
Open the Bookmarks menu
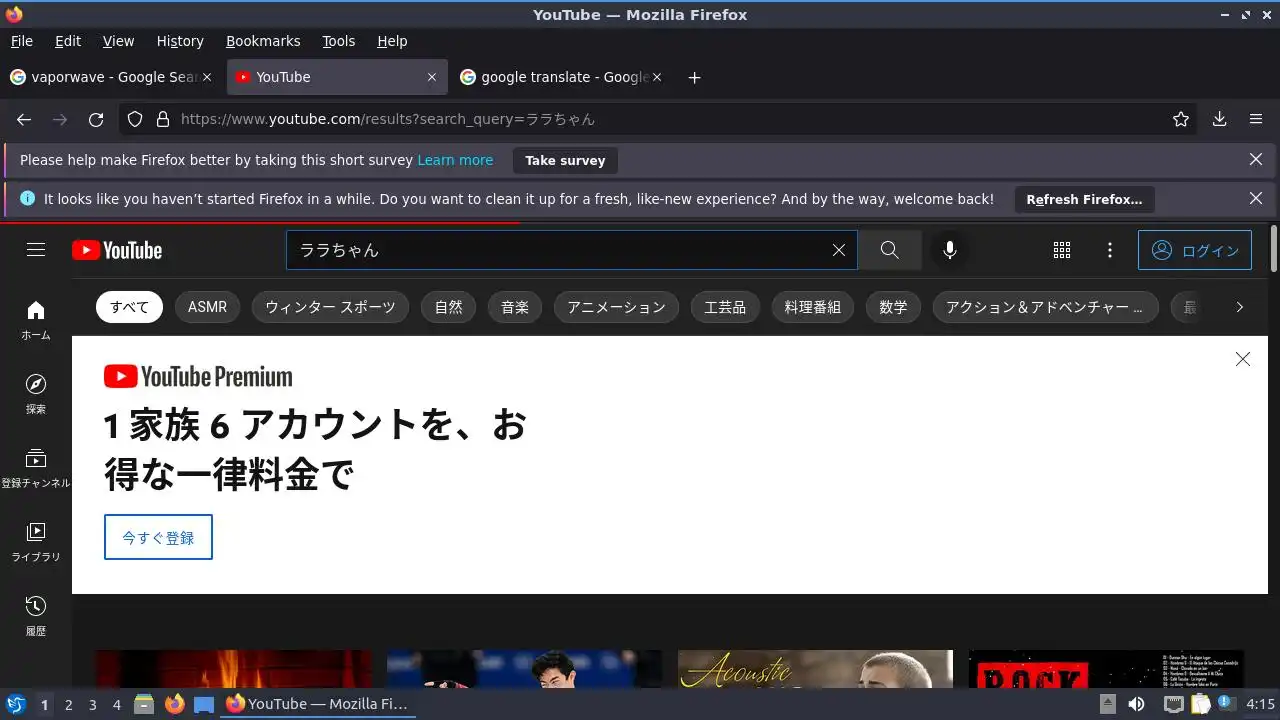[x=263, y=41]
